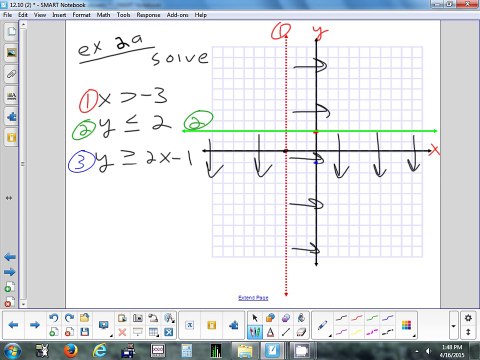
Task: Go to next page in the bottom toolbar
Action: 35,325
